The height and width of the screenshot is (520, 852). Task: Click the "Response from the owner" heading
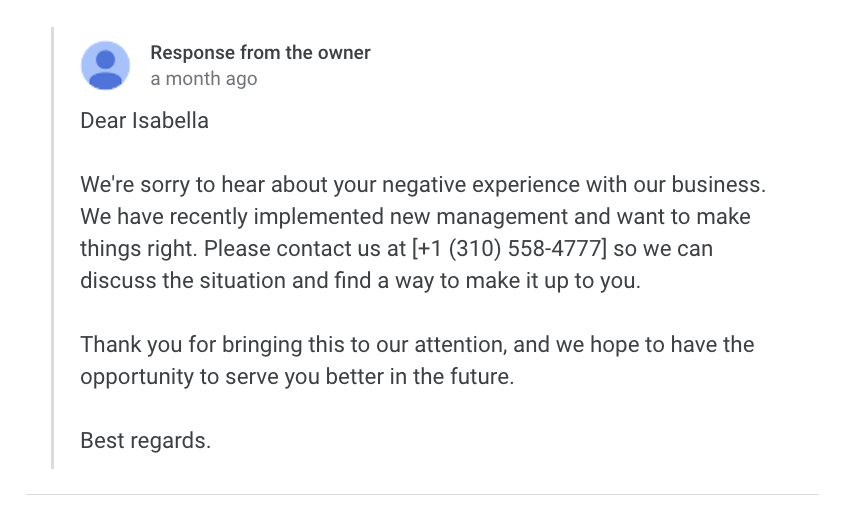coord(260,53)
